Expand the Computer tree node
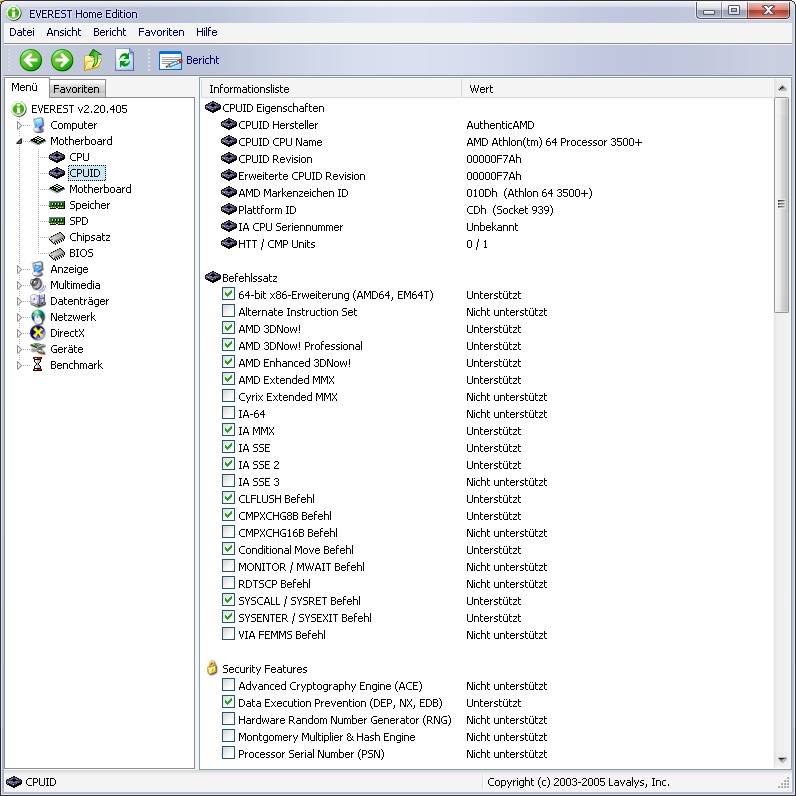Image resolution: width=796 pixels, height=796 pixels. [19, 125]
